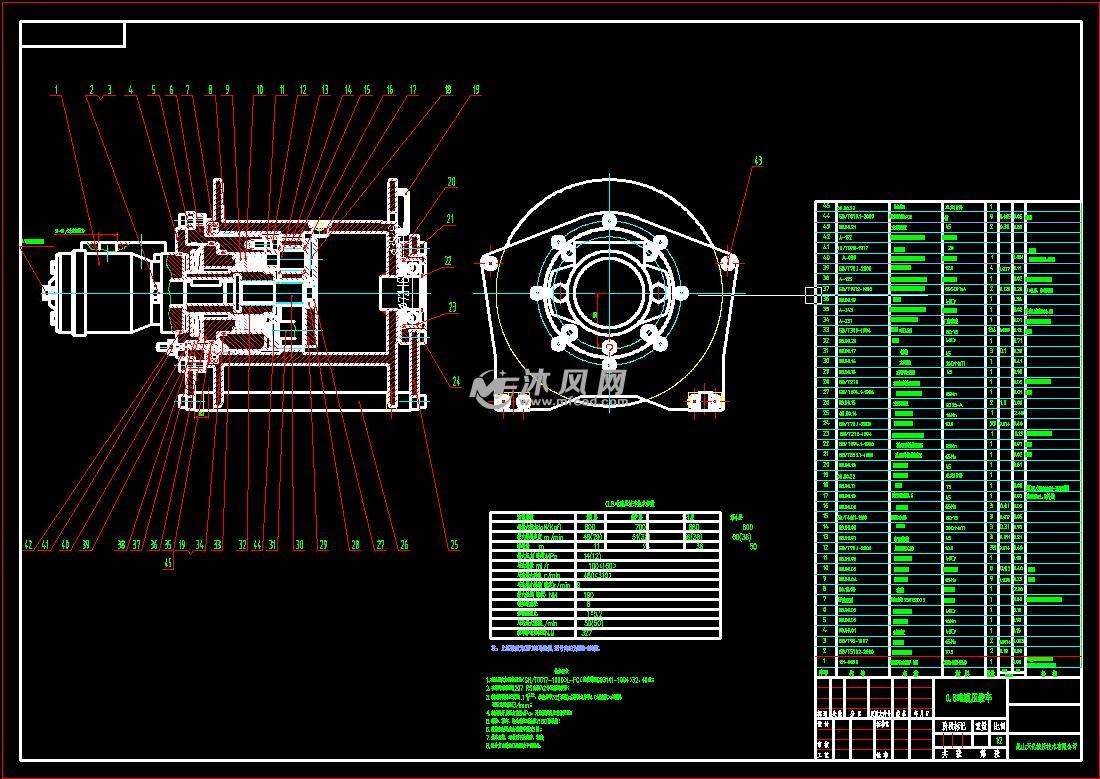Viewport: 1100px width, 779px height.
Task: Click part callout number 24
Action: pos(456,381)
